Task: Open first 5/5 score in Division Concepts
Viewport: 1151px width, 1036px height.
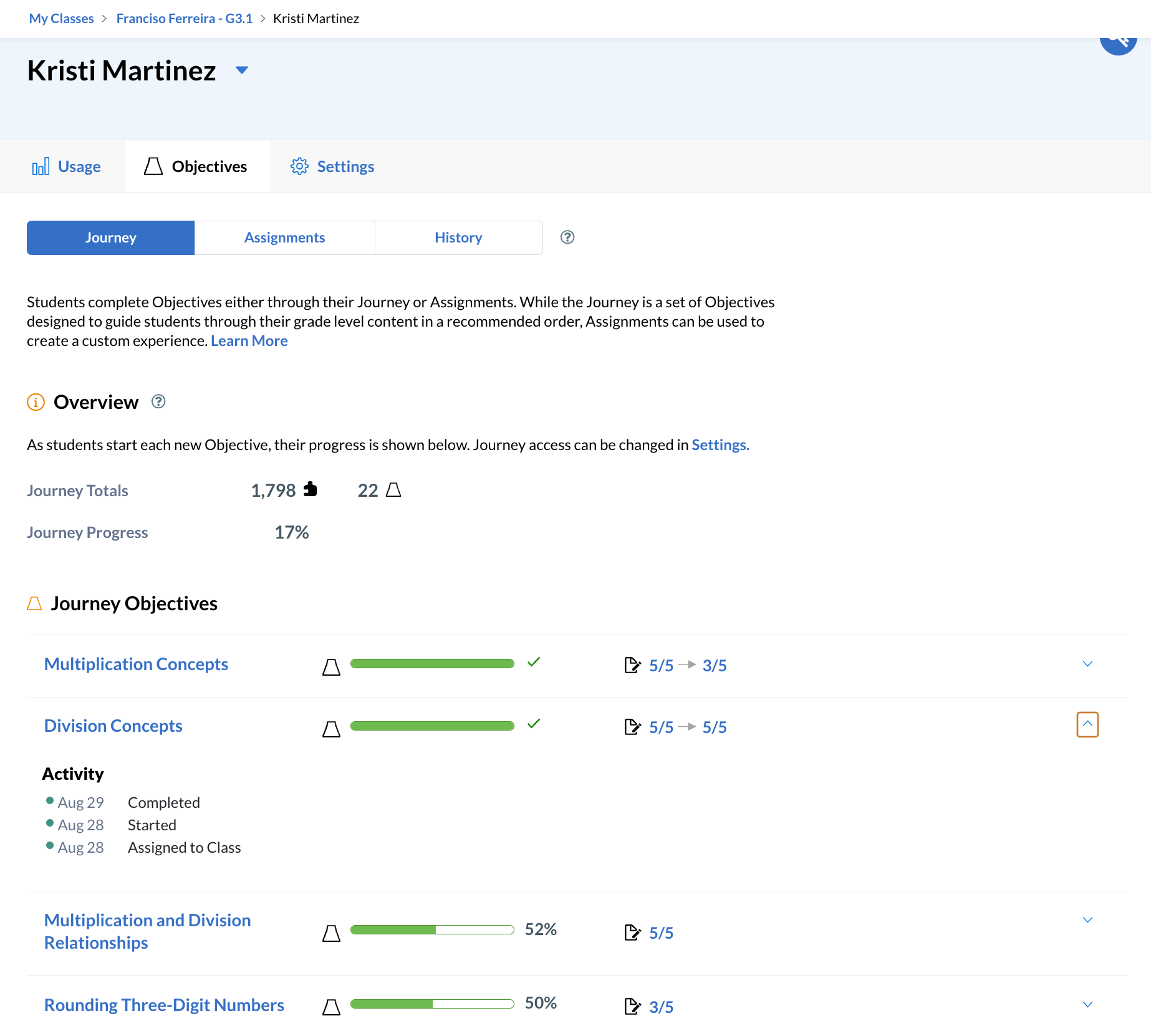Action: pos(661,727)
